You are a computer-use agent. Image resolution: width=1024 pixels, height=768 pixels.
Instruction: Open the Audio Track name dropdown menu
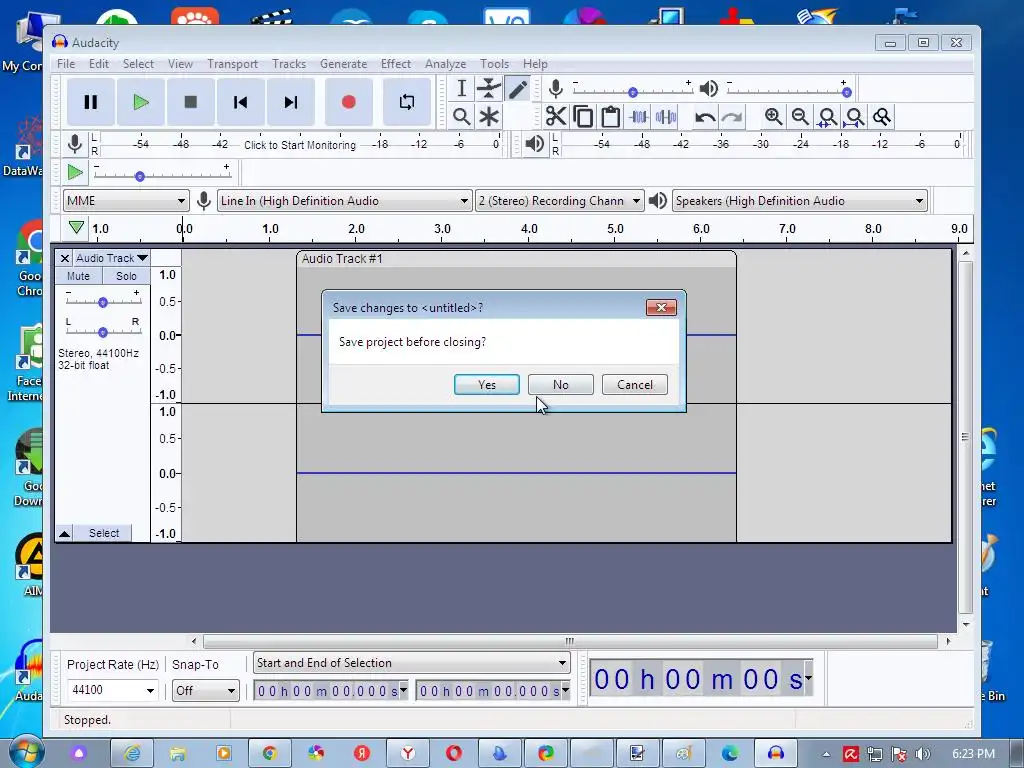[112, 258]
